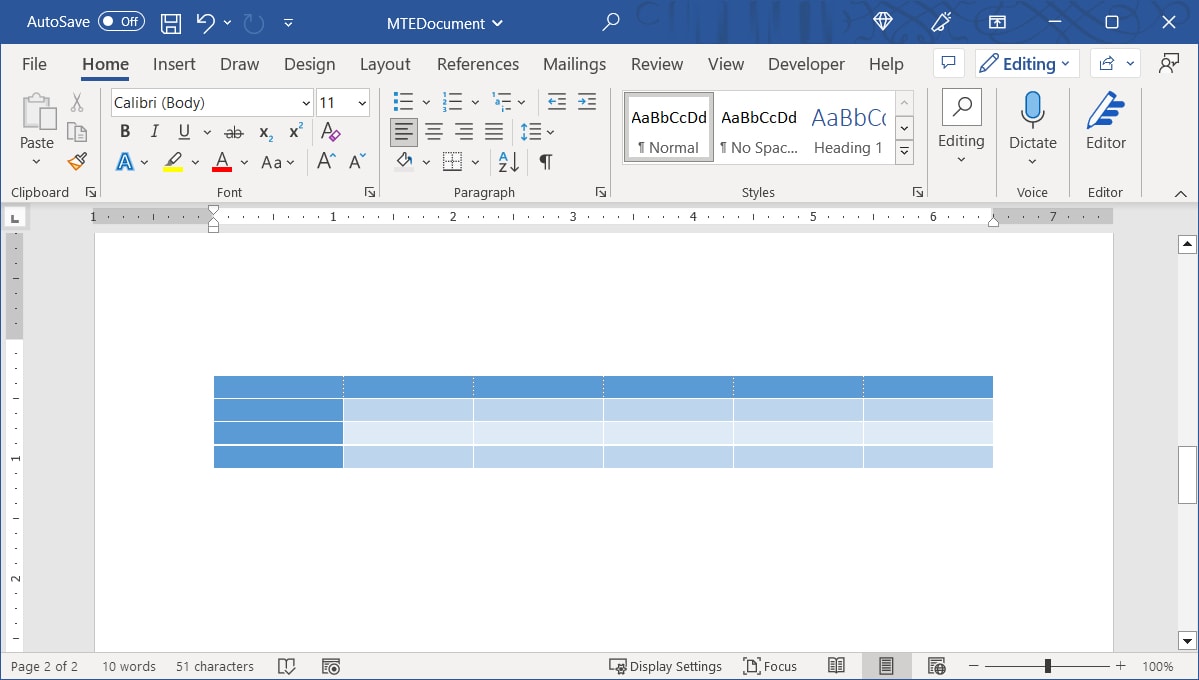
Task: Select the red Font Color swatch
Action: pyautogui.click(x=221, y=161)
